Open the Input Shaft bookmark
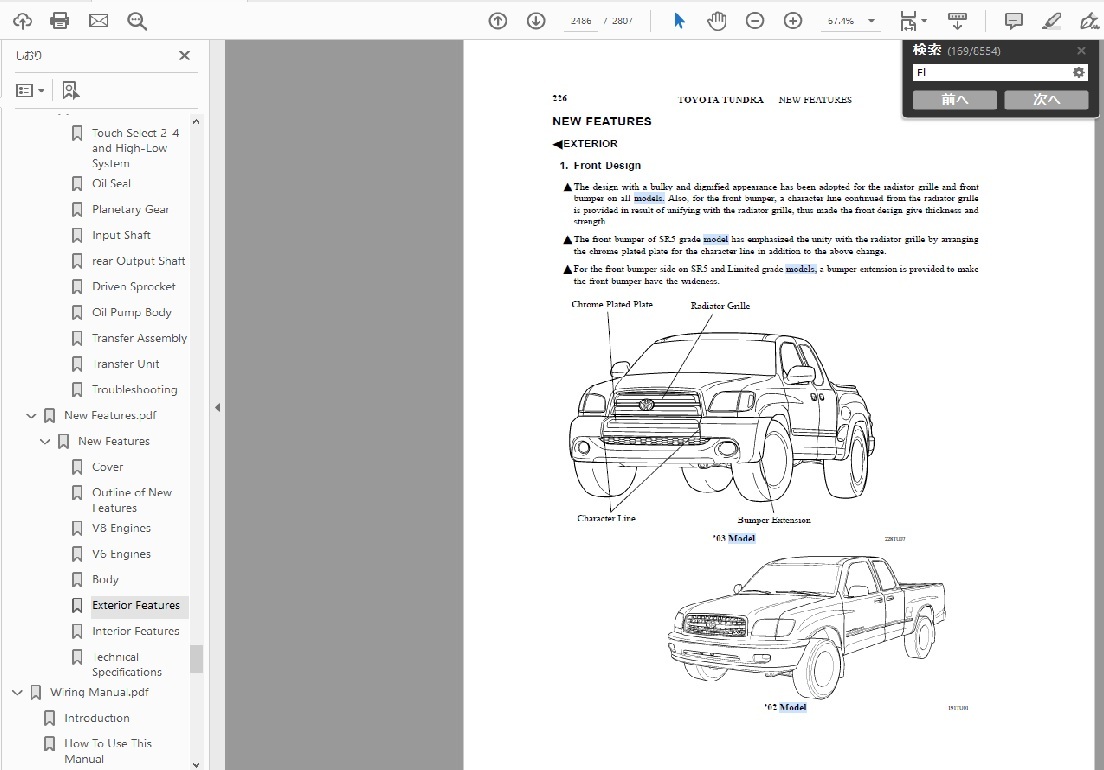The height and width of the screenshot is (770, 1104). pos(121,235)
